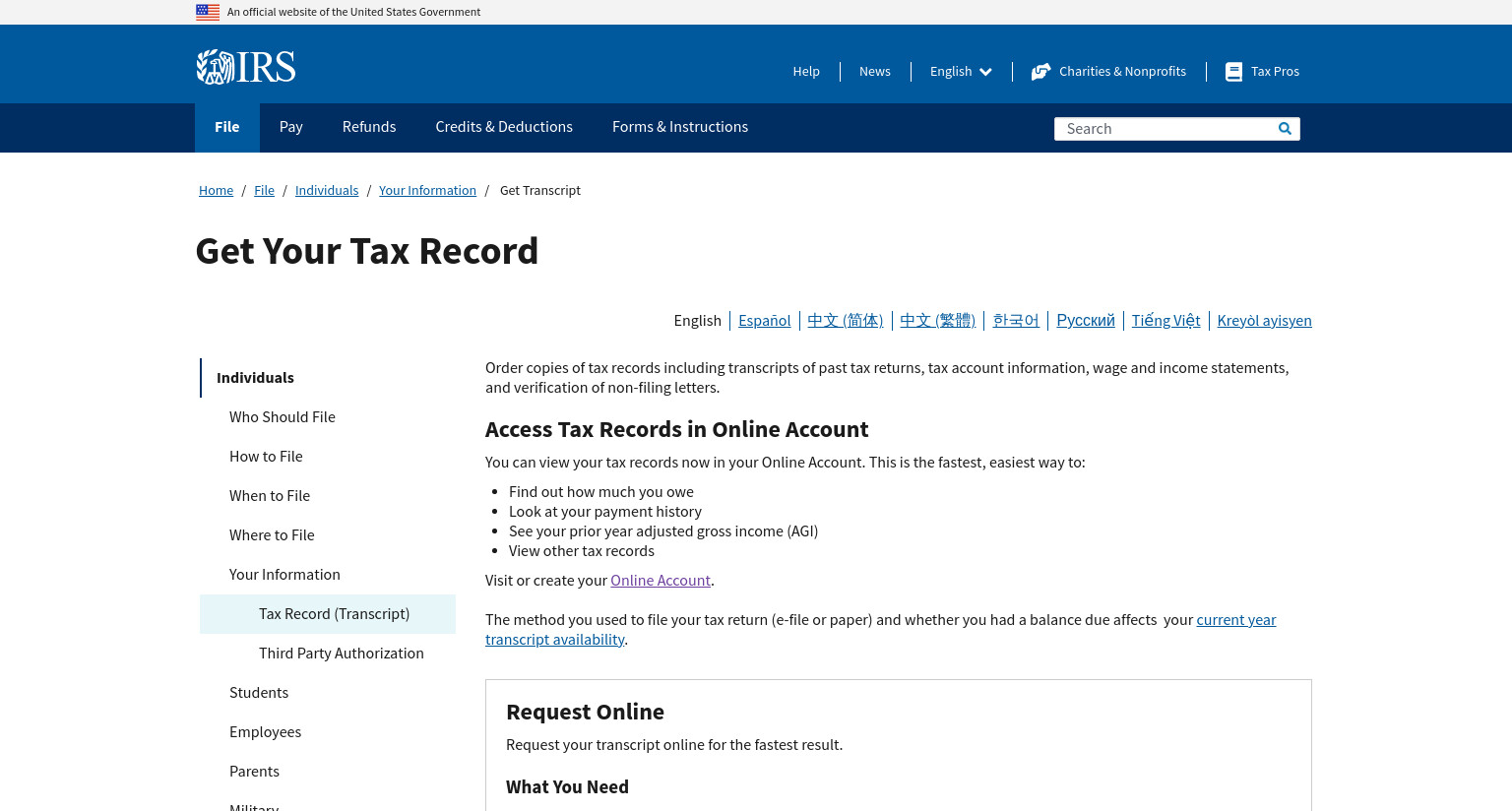Click 'Find out how much you owe' bullet
The height and width of the screenshot is (811, 1512).
pos(601,492)
